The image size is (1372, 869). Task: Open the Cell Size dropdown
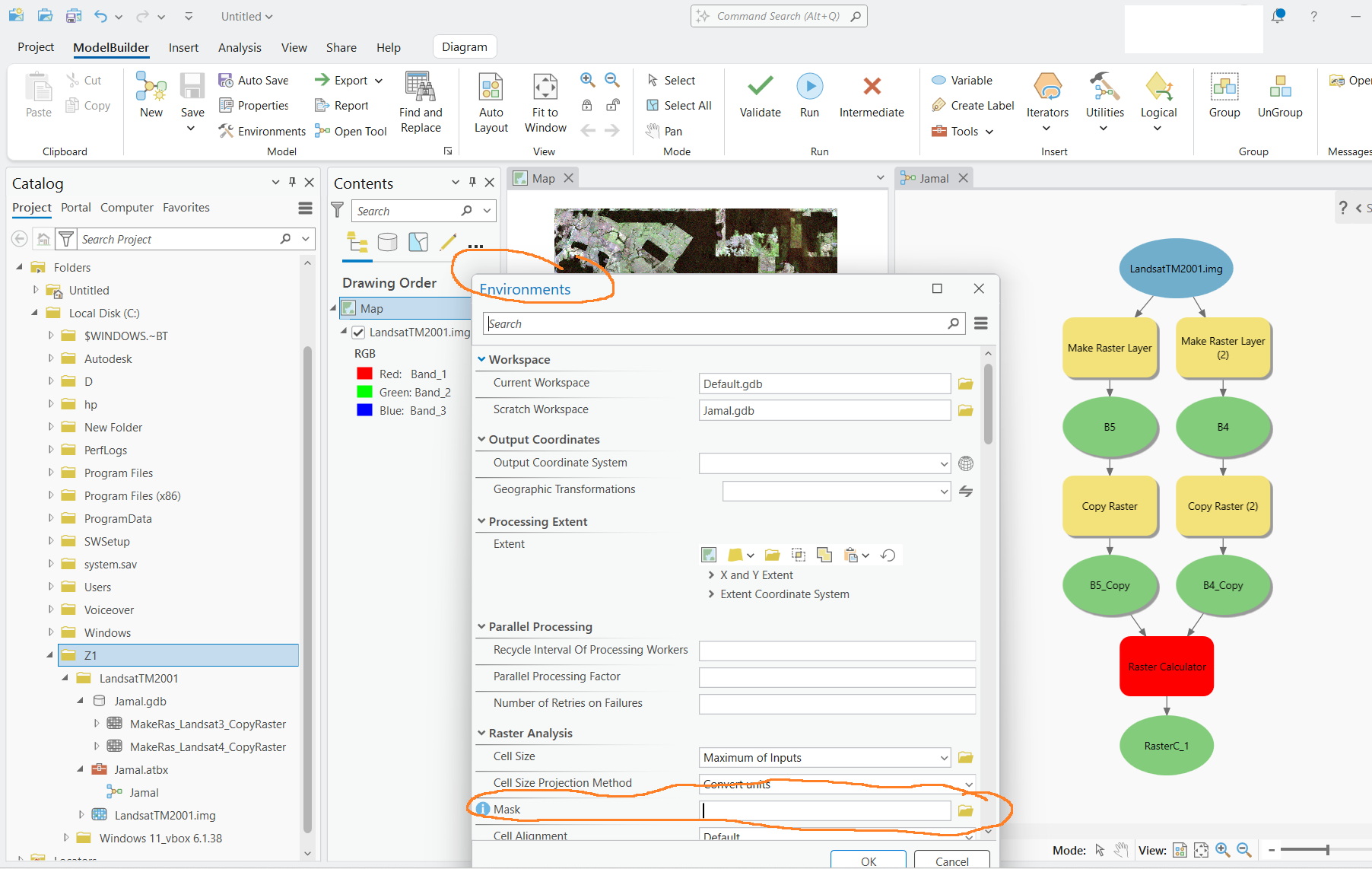[943, 757]
